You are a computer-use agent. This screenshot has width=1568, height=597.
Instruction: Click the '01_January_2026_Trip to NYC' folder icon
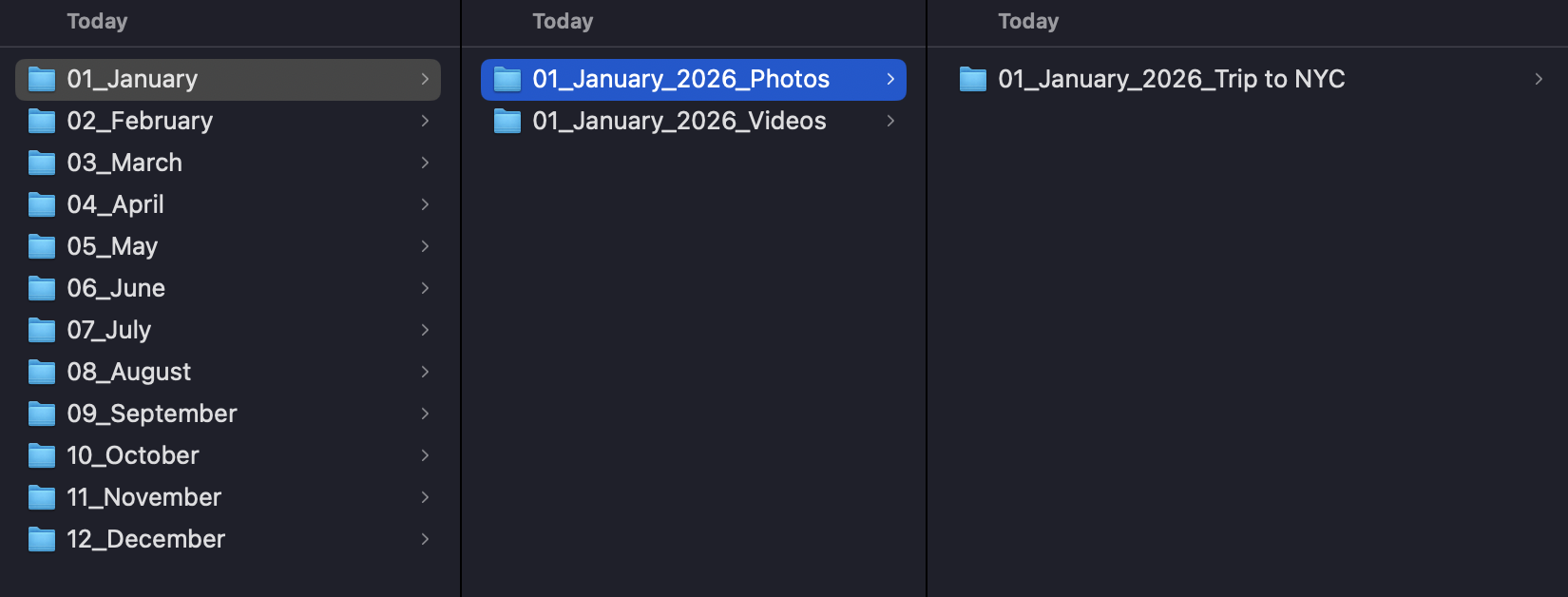[972, 80]
